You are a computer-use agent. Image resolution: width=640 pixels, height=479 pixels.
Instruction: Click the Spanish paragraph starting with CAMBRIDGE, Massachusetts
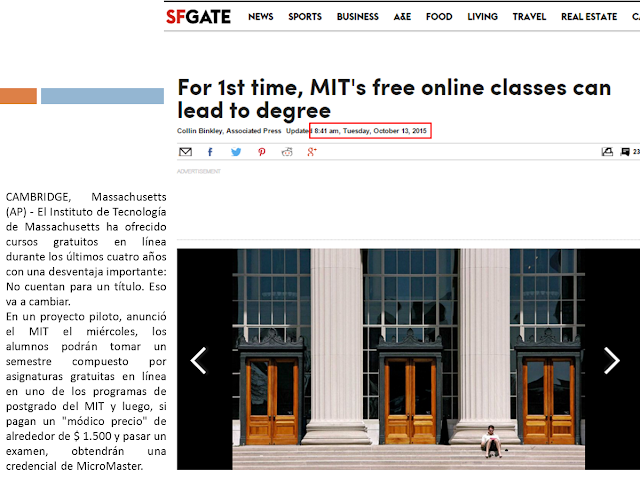(86, 249)
